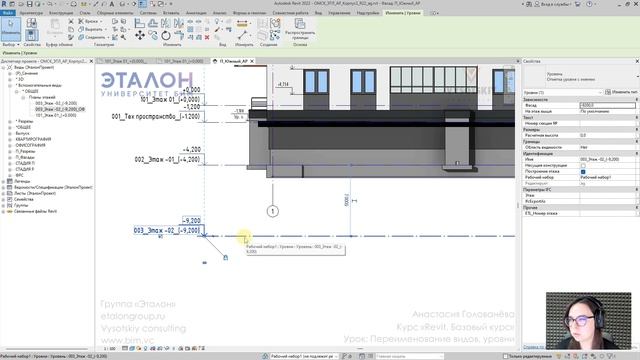Close the Диспетчер проекта browser panel
The image size is (640, 360).
[91, 61]
